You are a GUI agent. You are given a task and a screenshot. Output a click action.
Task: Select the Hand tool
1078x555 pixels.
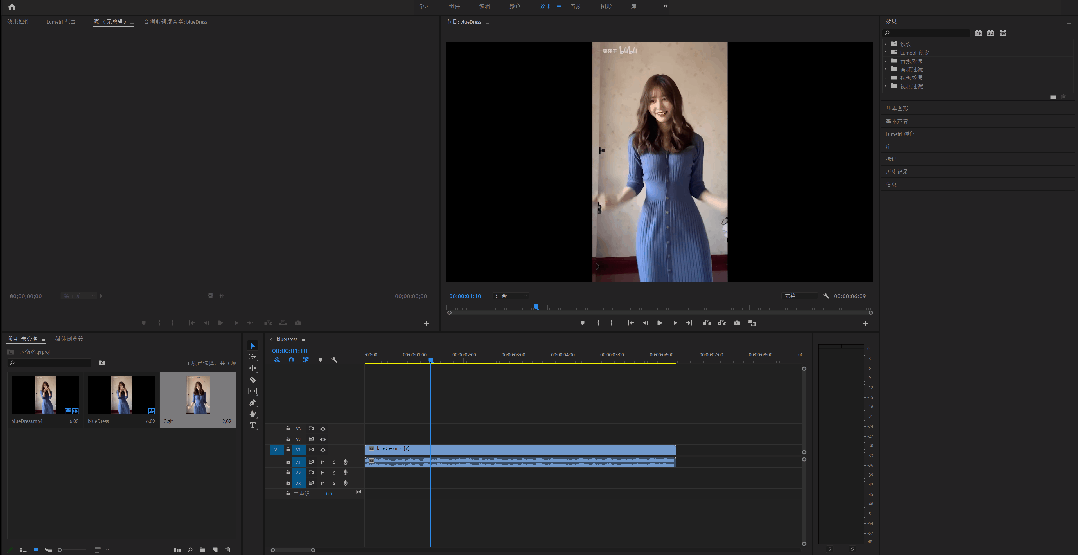pos(253,414)
